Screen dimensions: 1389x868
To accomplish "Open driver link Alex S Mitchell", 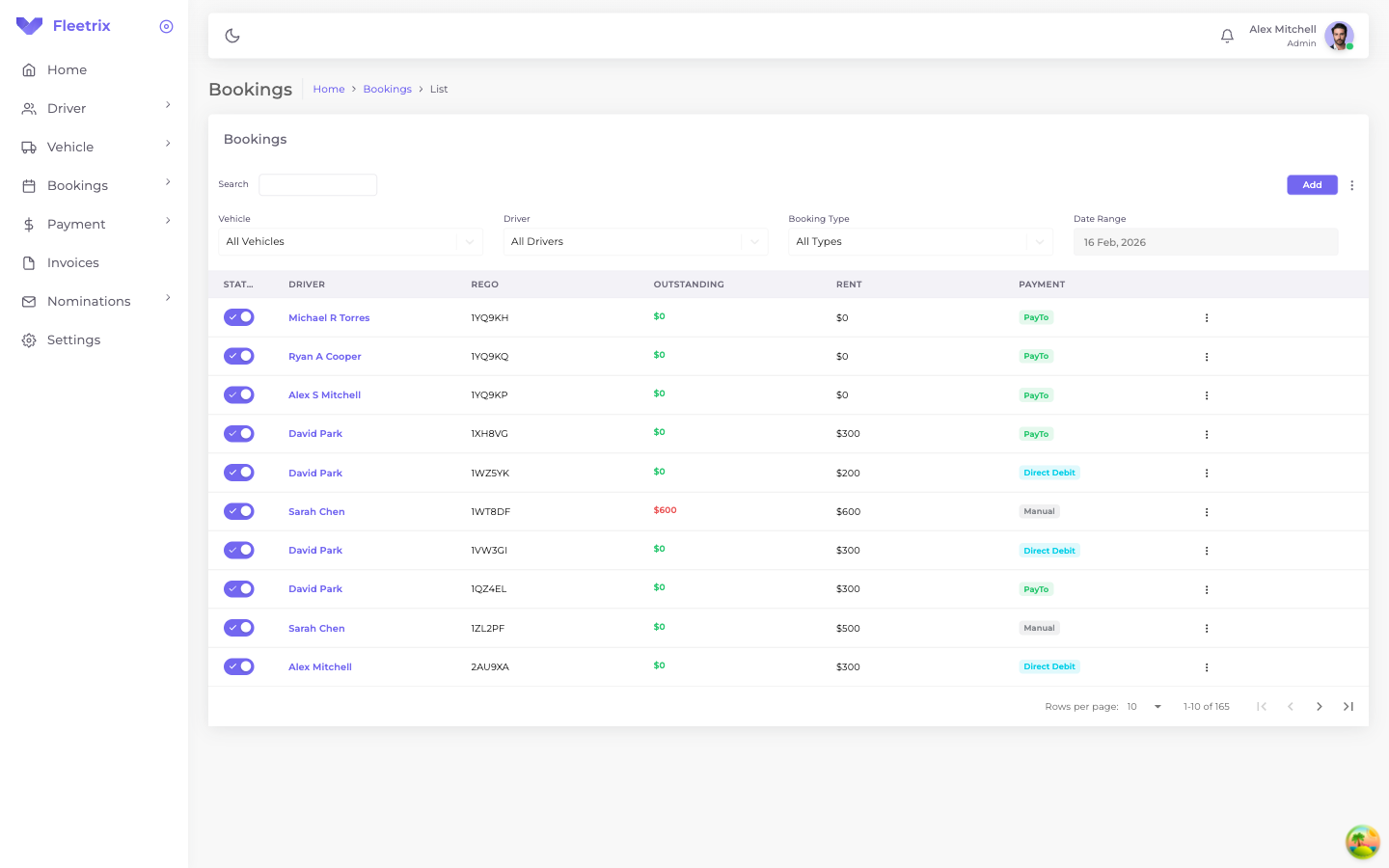I will pos(324,395).
